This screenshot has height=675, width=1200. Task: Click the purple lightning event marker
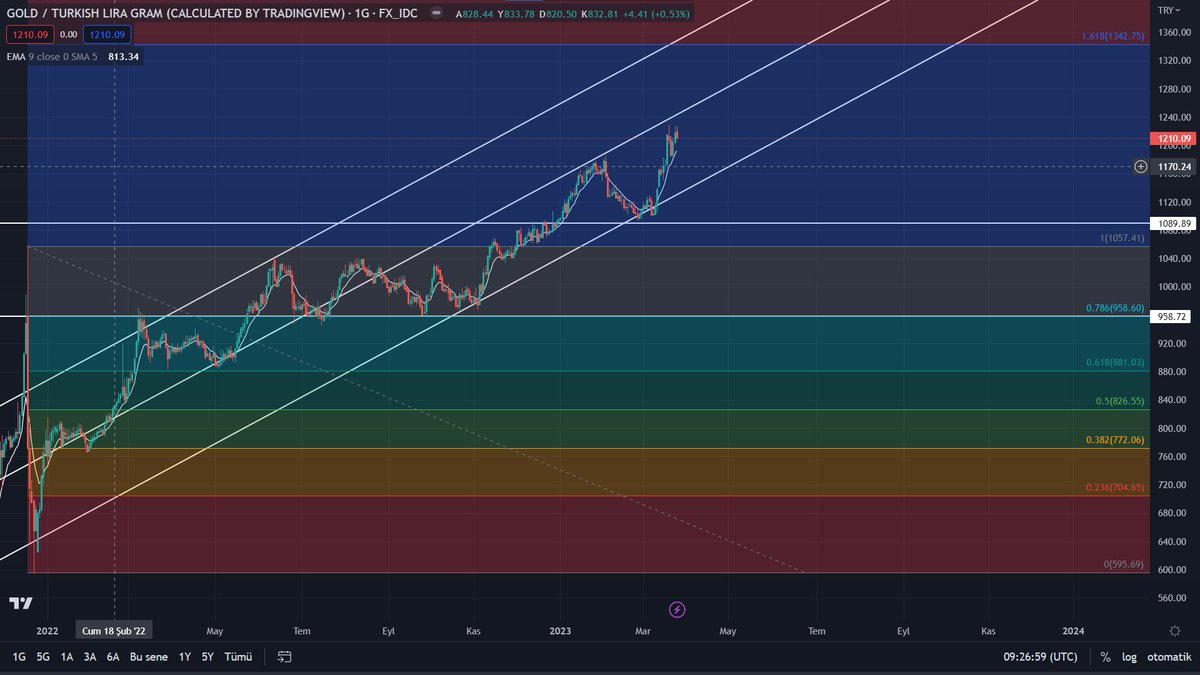click(677, 609)
